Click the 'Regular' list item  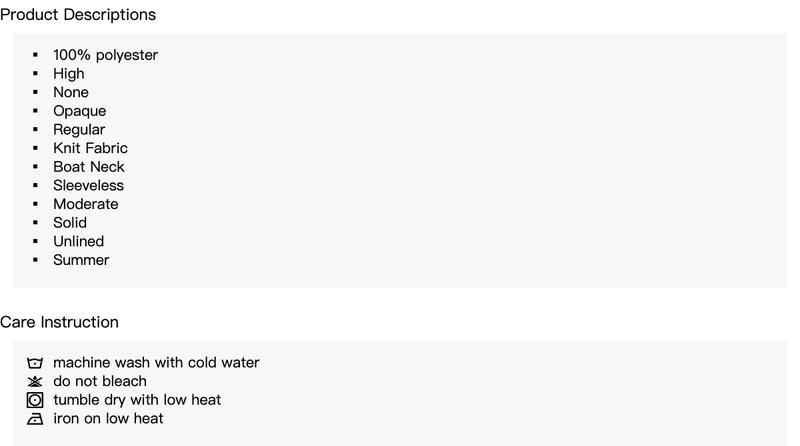point(79,130)
